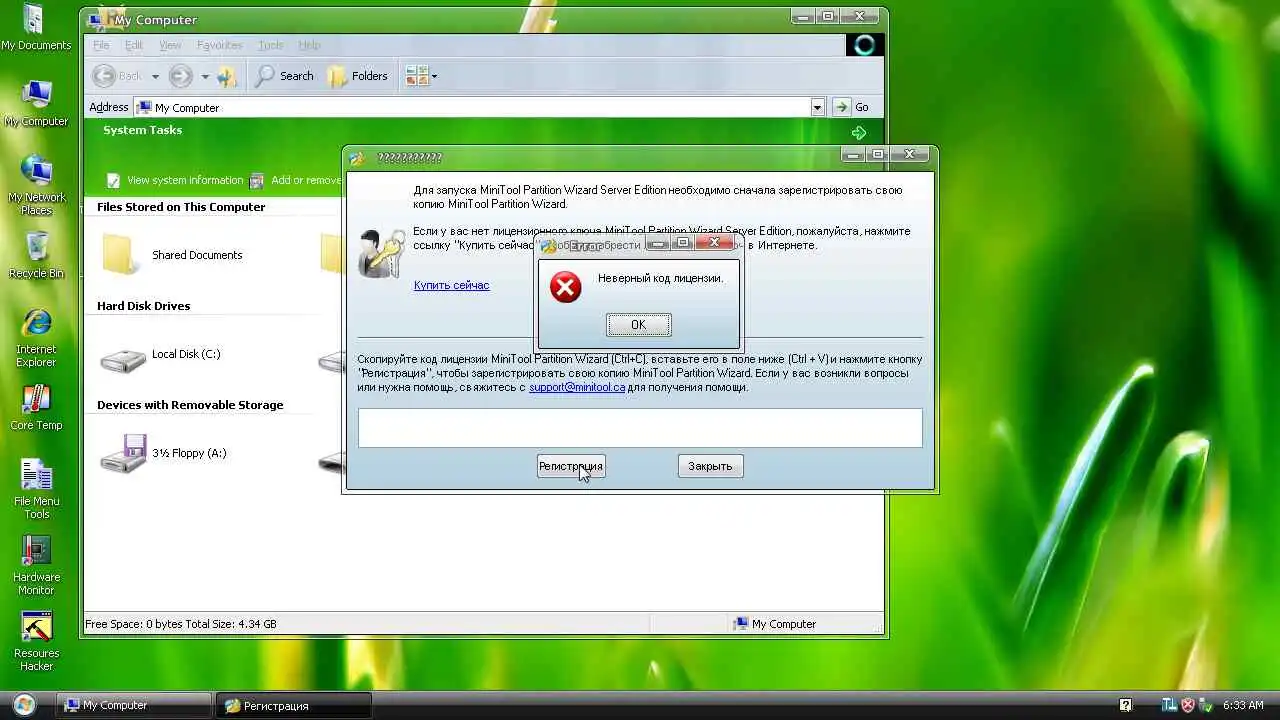
Task: Click support@minitool.ca email link
Action: (x=577, y=387)
